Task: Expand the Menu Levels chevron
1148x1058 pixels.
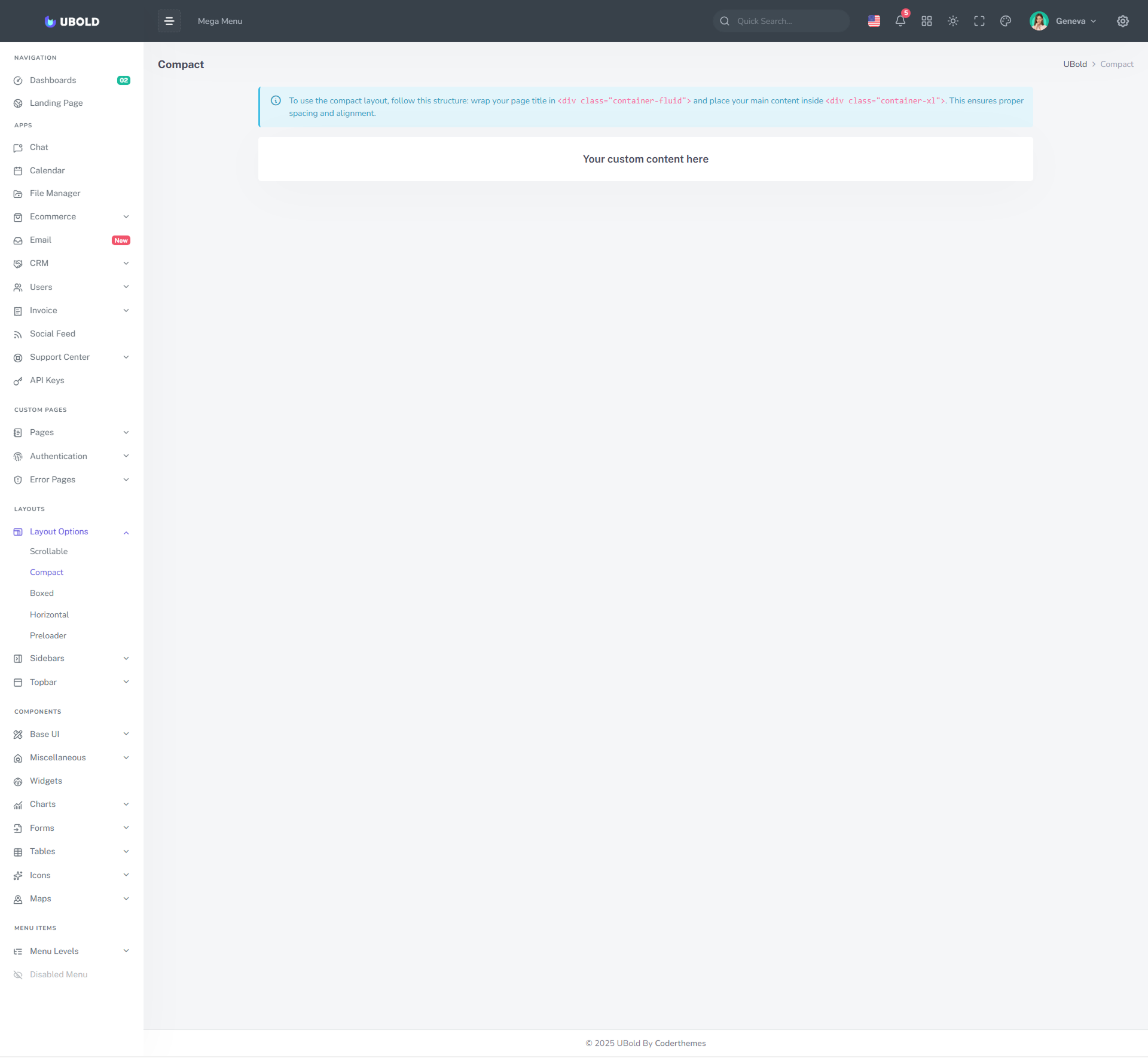Action: coord(126,951)
